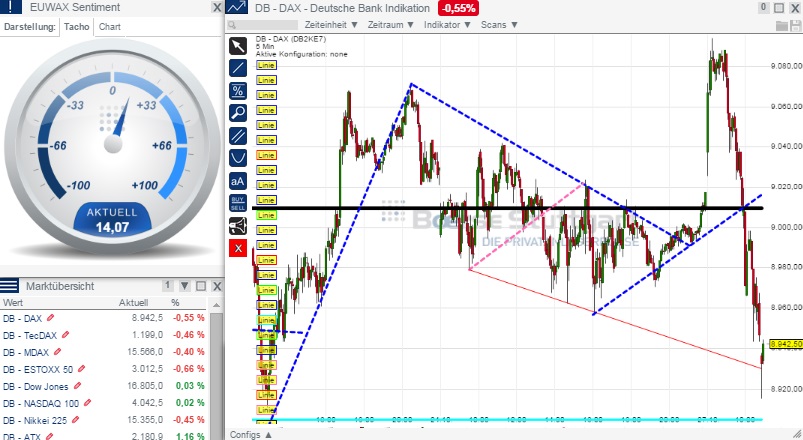This screenshot has height=440, width=803.
Task: Click NASDAQ 100 change 0,02 %
Action: pos(190,403)
